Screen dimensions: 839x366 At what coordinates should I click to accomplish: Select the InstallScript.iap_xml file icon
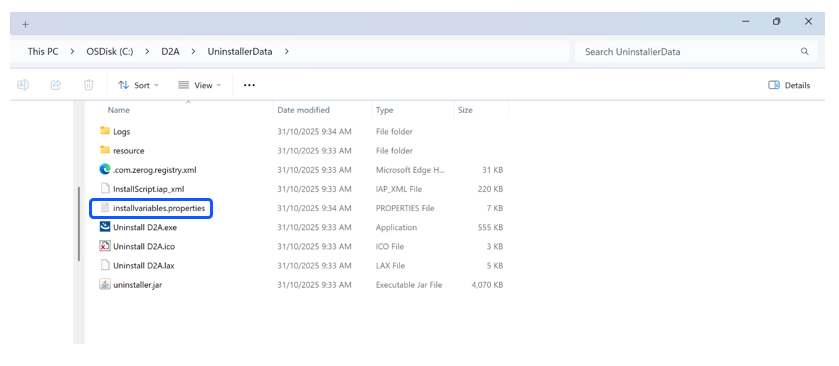click(105, 188)
